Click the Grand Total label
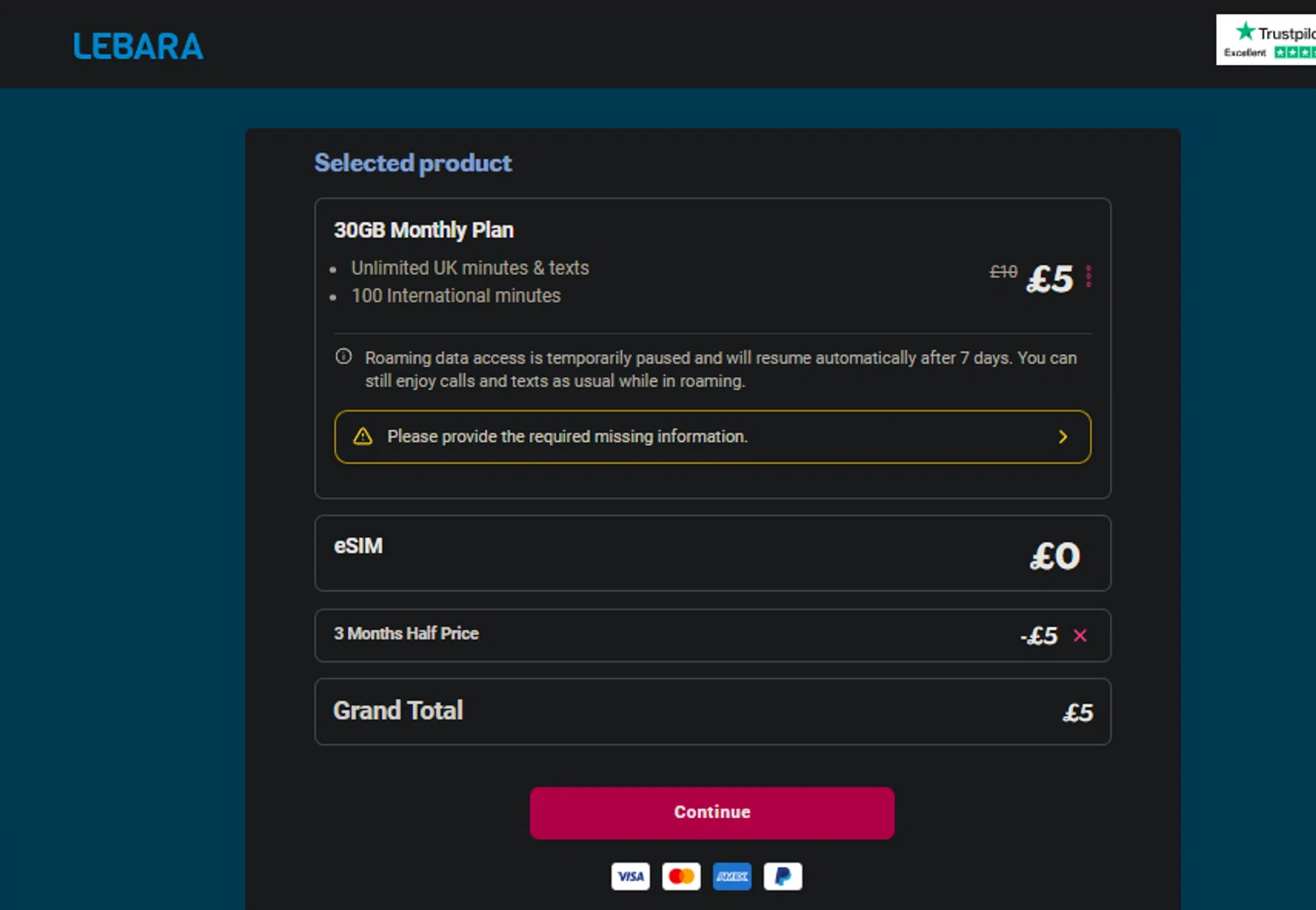 [x=398, y=711]
